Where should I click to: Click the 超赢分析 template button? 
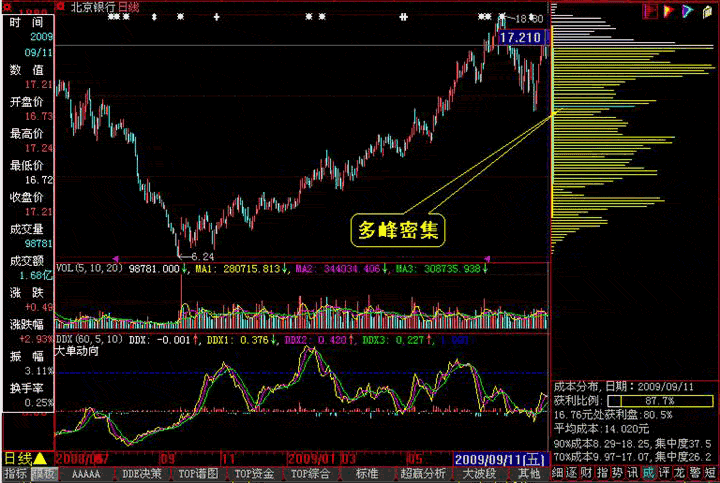click(x=422, y=474)
